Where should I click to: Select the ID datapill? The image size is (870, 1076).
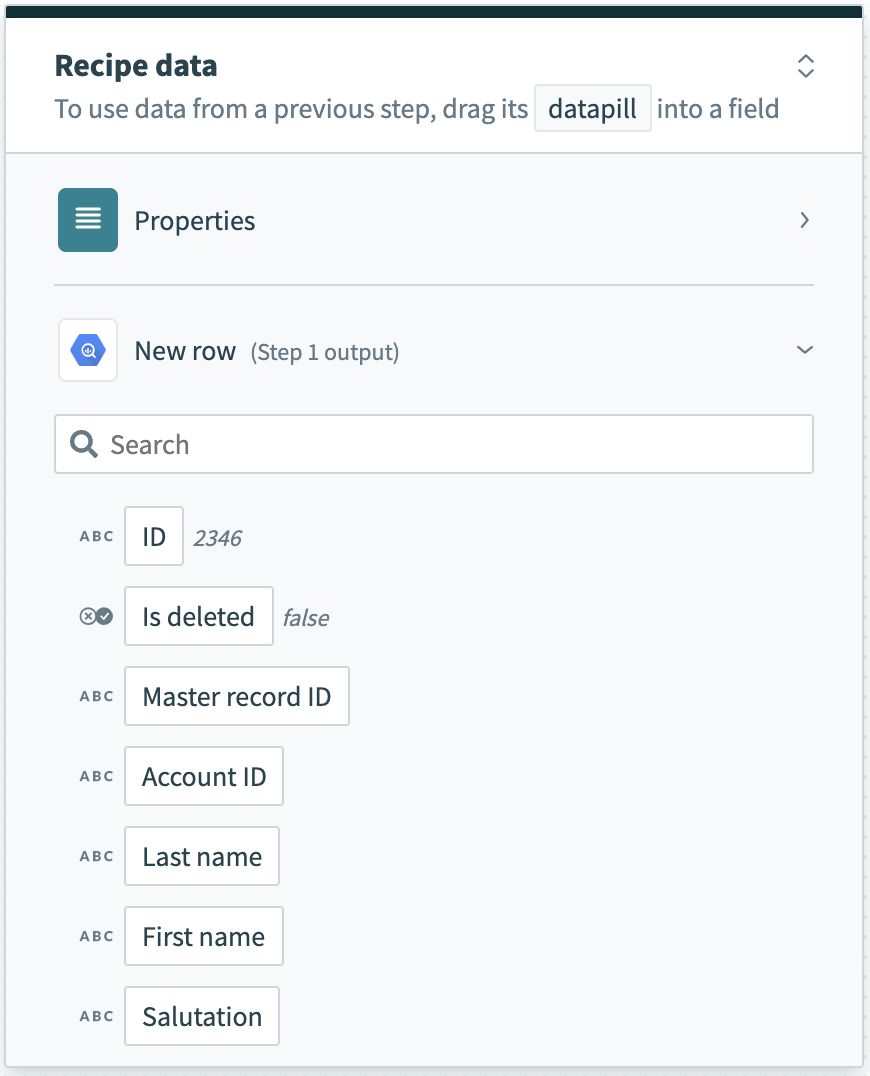(x=154, y=537)
